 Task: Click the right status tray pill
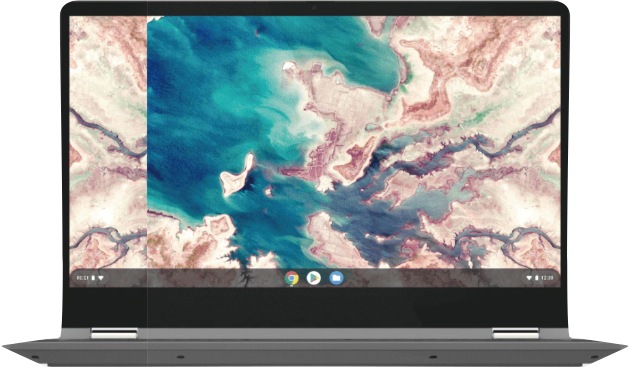540,278
